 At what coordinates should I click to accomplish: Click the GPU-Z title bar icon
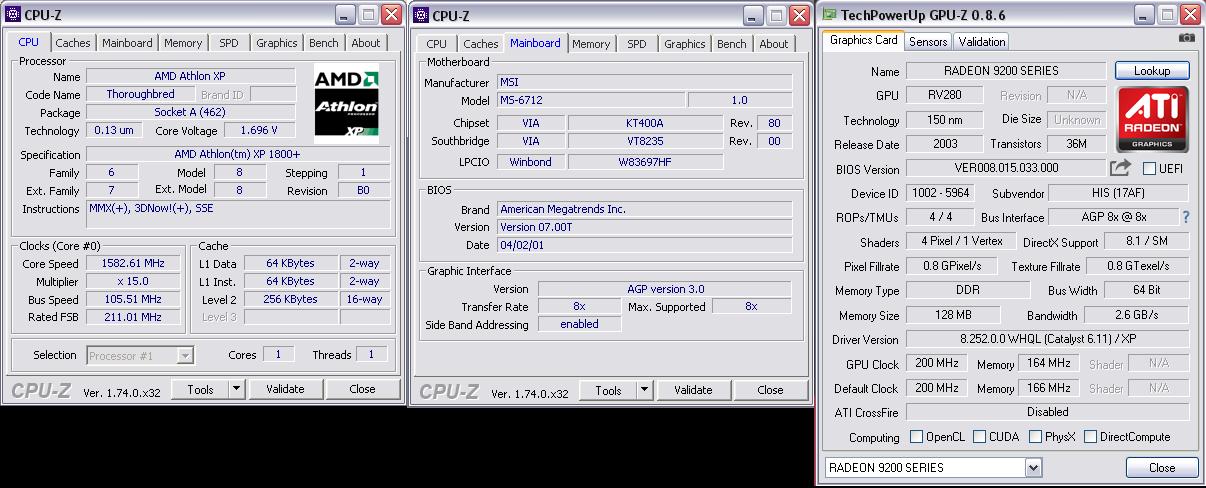[829, 15]
